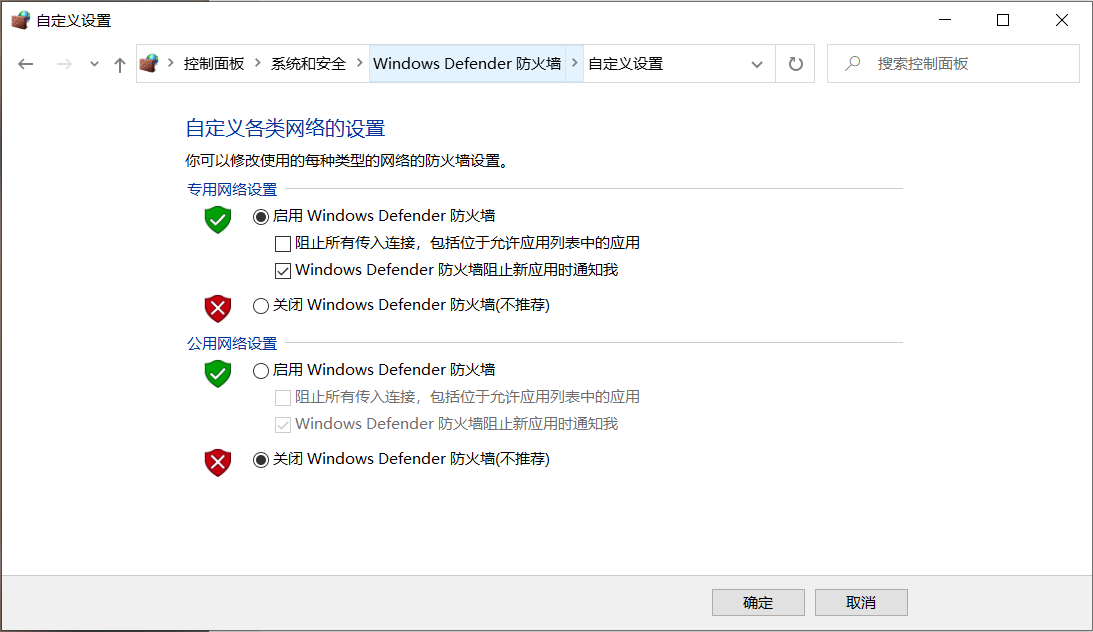Click 专用网络设置 section heading

click(x=232, y=190)
